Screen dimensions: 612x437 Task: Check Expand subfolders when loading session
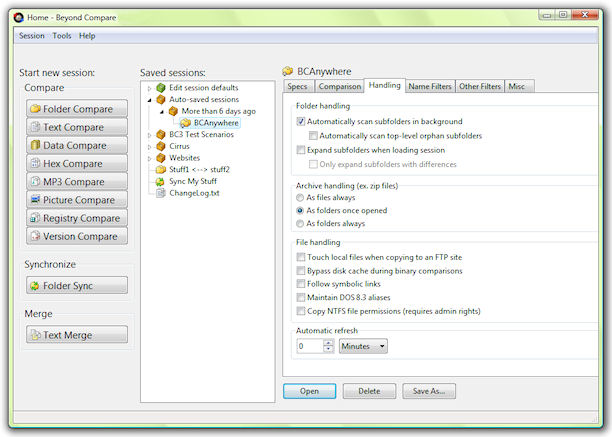[301, 150]
